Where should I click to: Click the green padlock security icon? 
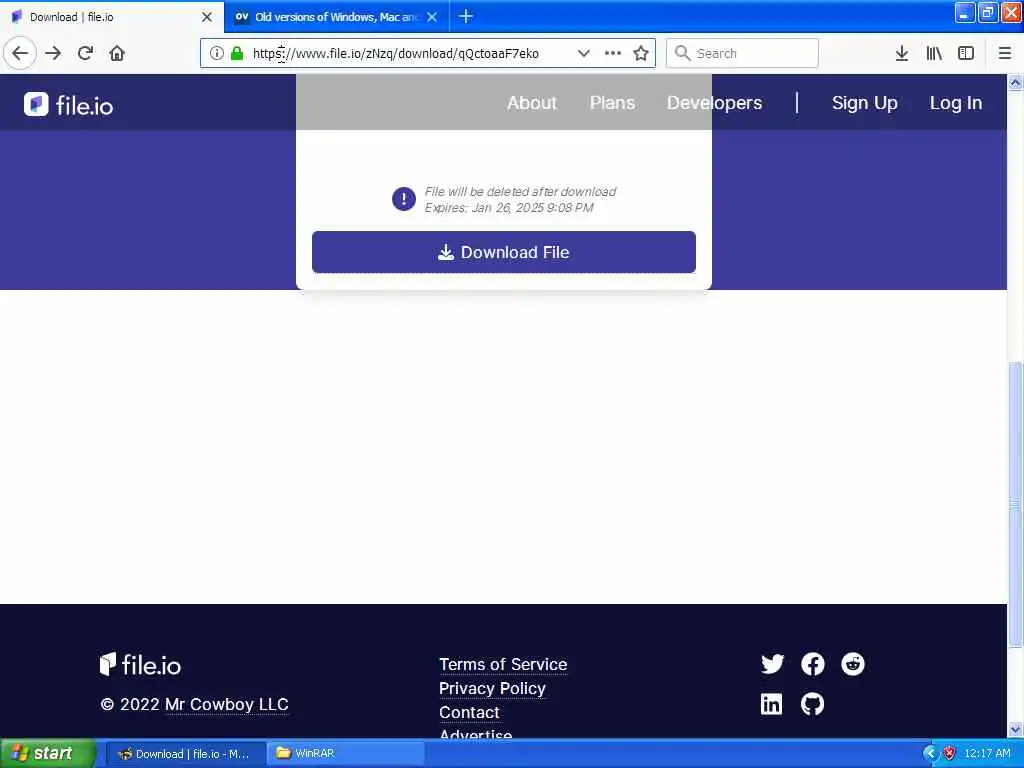pyautogui.click(x=237, y=53)
